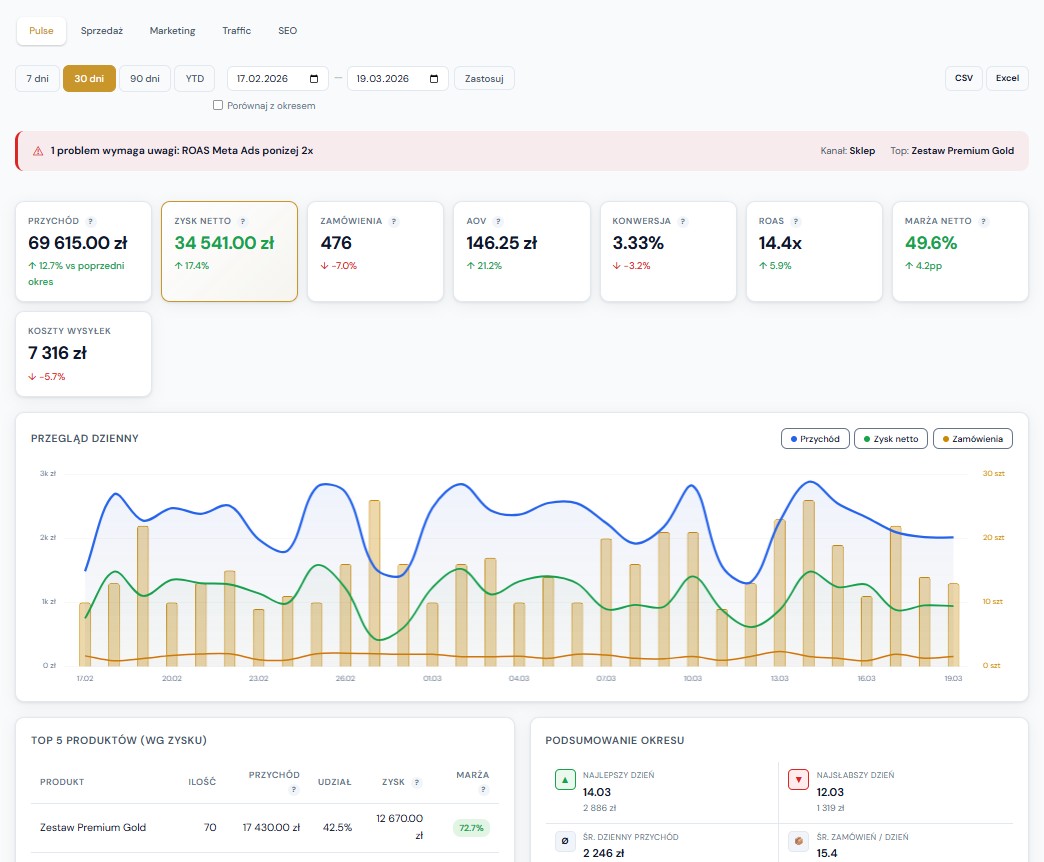Switch to the Sprzedaż tab
This screenshot has height=862, width=1044.
click(x=103, y=31)
